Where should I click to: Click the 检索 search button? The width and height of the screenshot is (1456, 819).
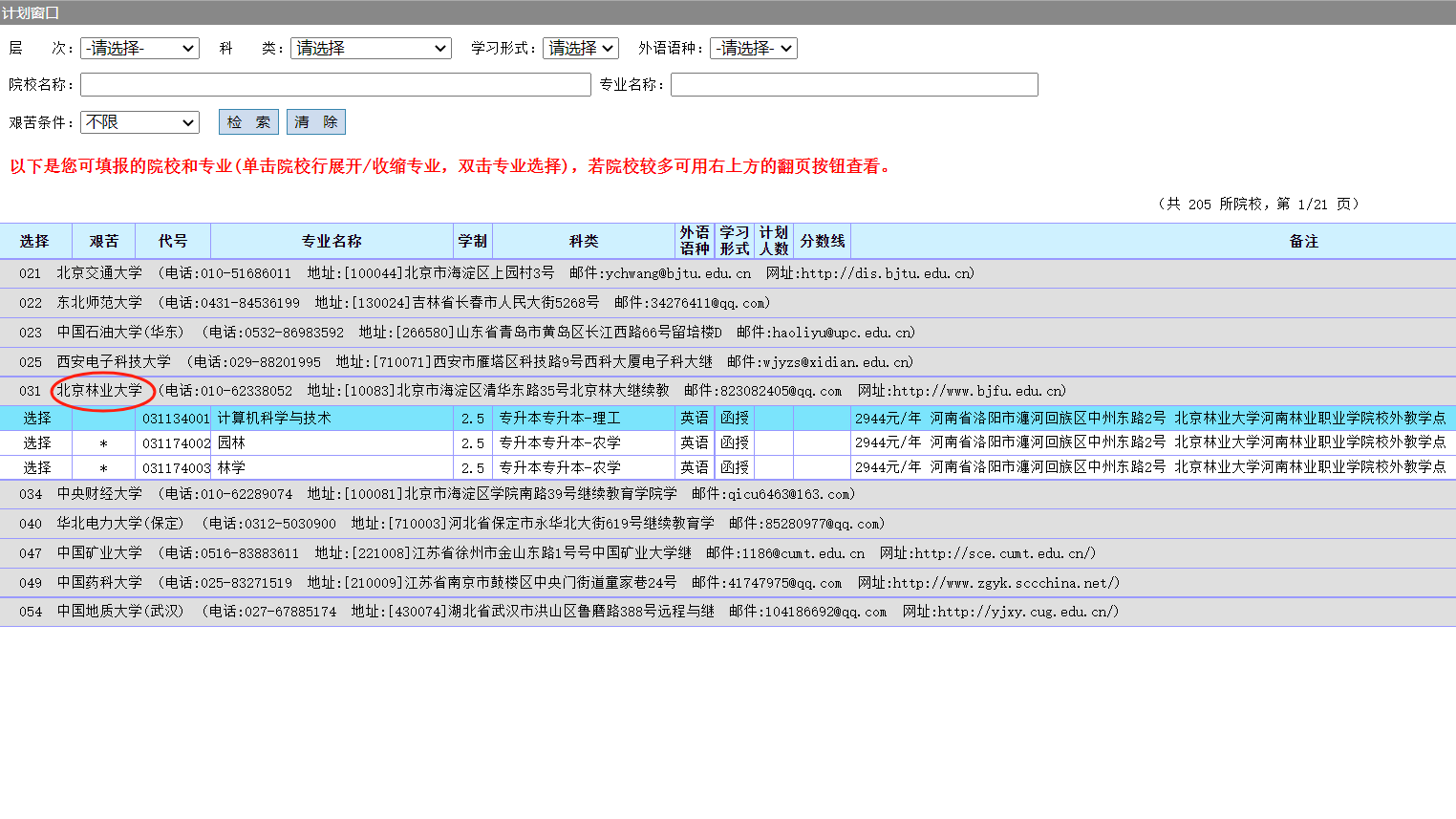click(x=247, y=121)
